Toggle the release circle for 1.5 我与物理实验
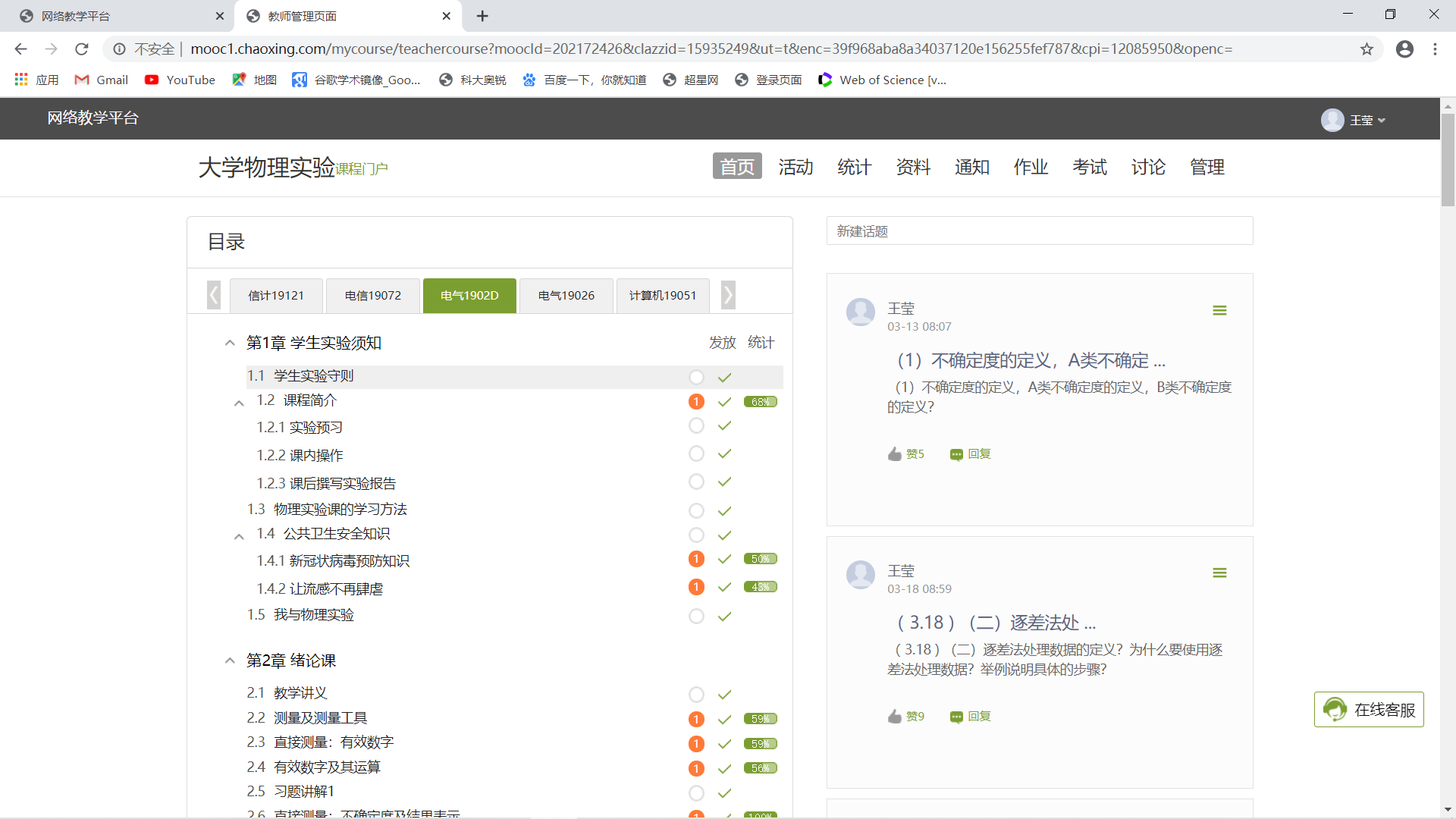 click(696, 616)
